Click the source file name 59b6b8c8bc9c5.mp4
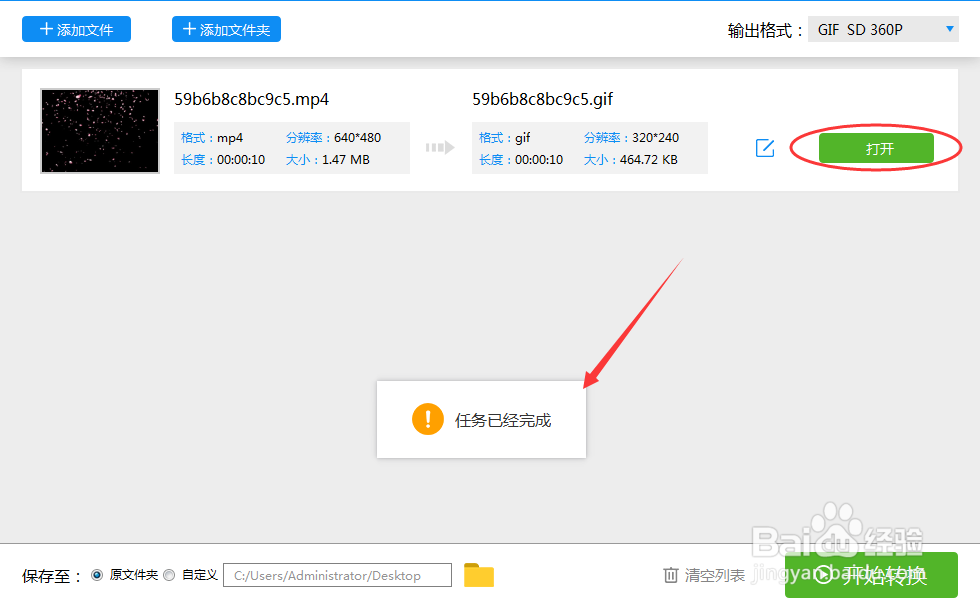This screenshot has width=980, height=607. click(251, 99)
